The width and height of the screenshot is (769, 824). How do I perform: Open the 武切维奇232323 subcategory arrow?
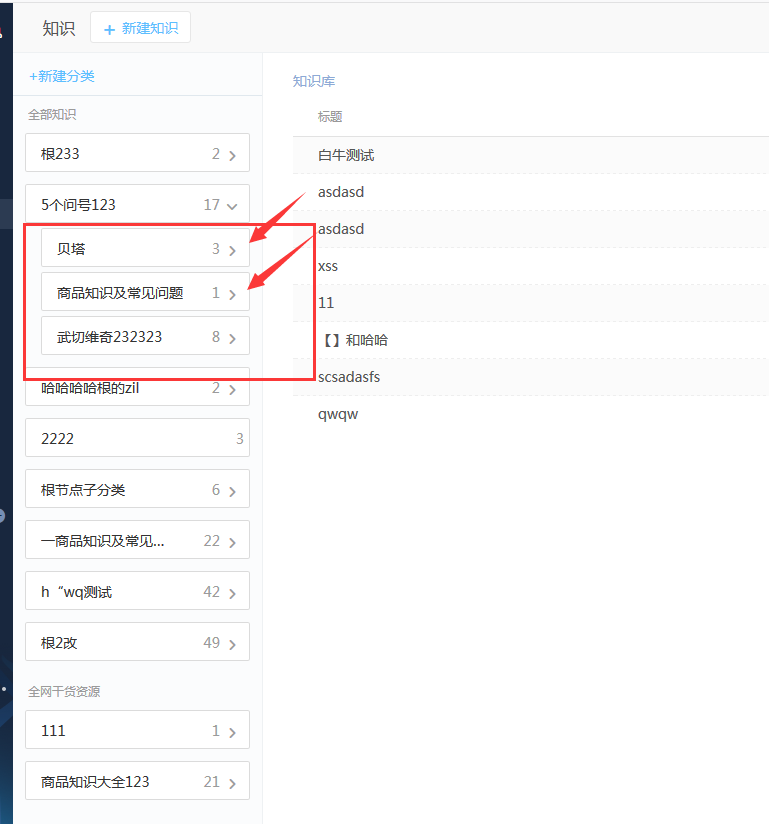tap(232, 338)
